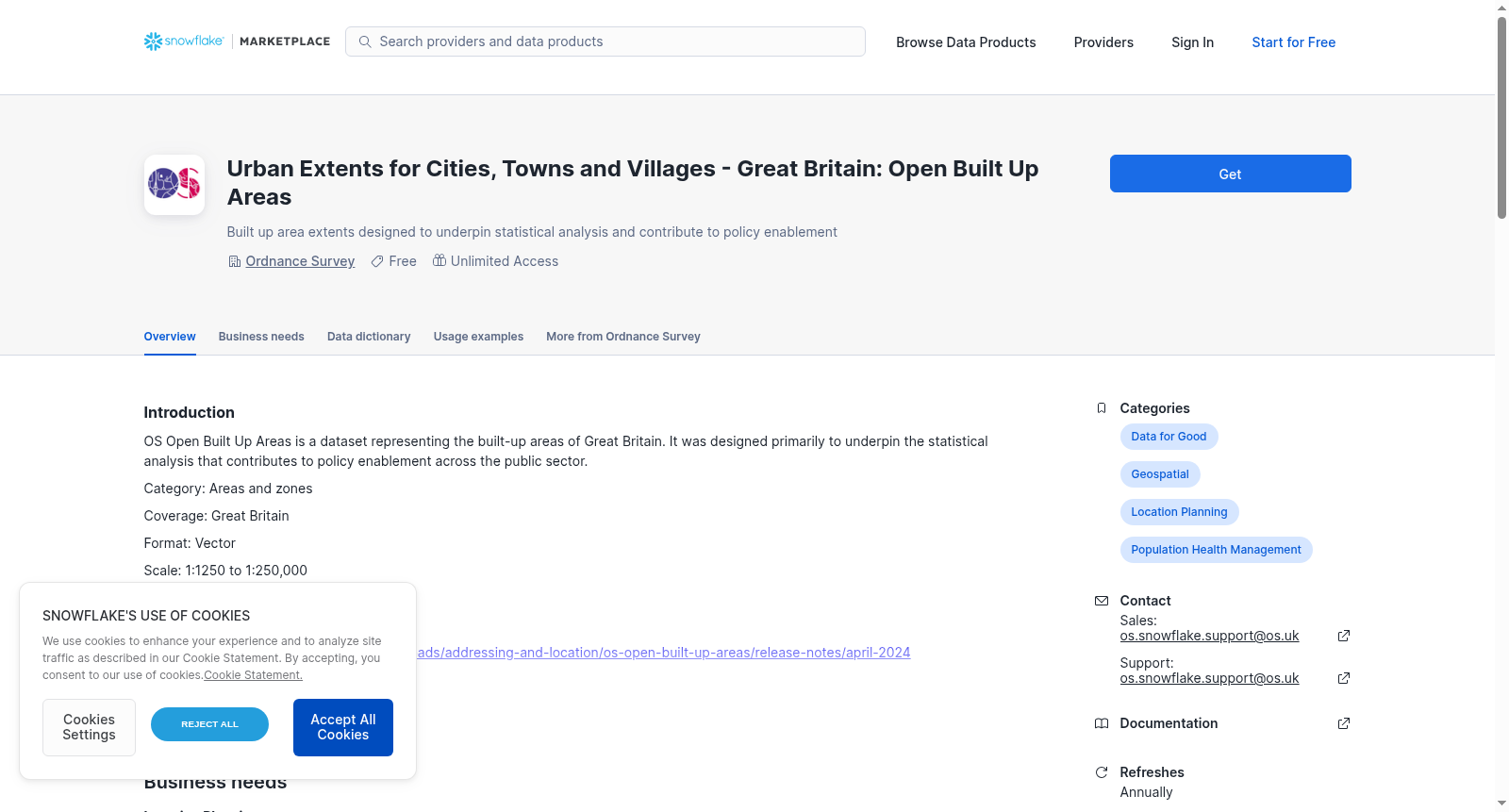Click the Contact envelope icon
Viewport: 1509px width, 812px height.
(1102, 601)
